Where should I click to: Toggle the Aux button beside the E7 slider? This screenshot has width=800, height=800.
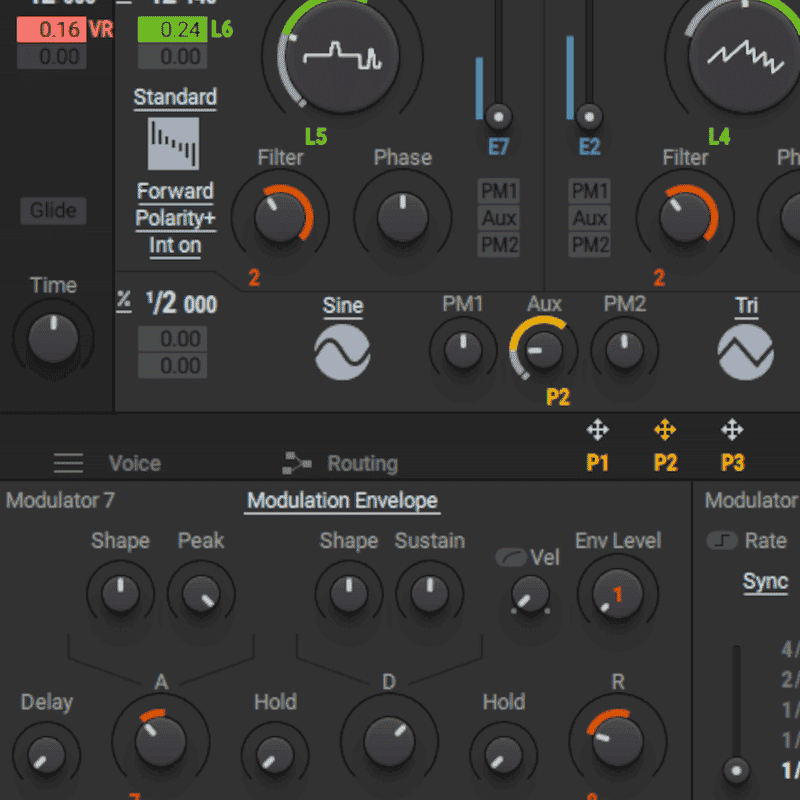click(499, 218)
